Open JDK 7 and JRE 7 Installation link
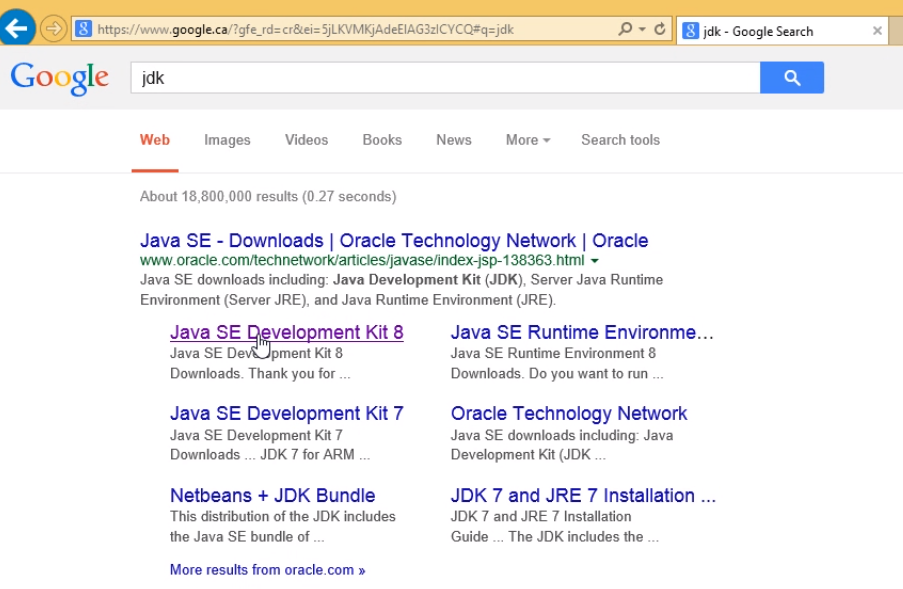The width and height of the screenshot is (903, 589). click(x=583, y=495)
